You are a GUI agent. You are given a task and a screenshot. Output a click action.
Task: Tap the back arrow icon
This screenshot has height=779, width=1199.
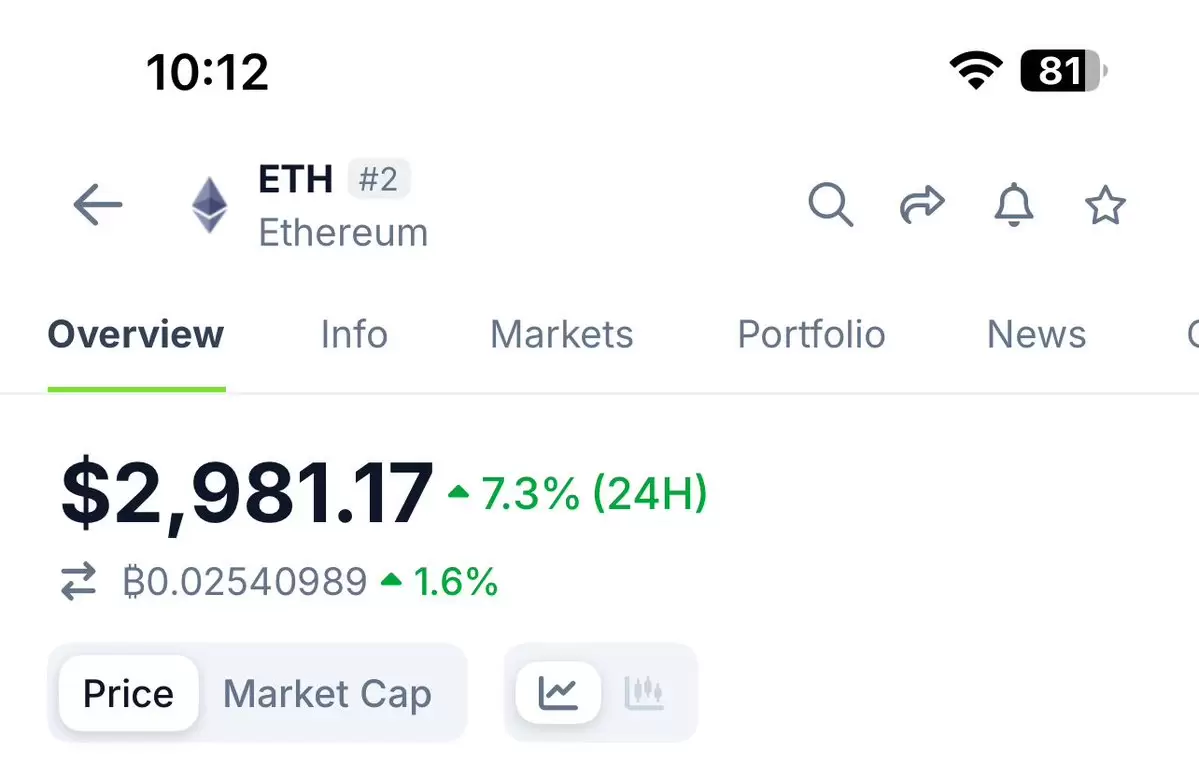pos(98,205)
